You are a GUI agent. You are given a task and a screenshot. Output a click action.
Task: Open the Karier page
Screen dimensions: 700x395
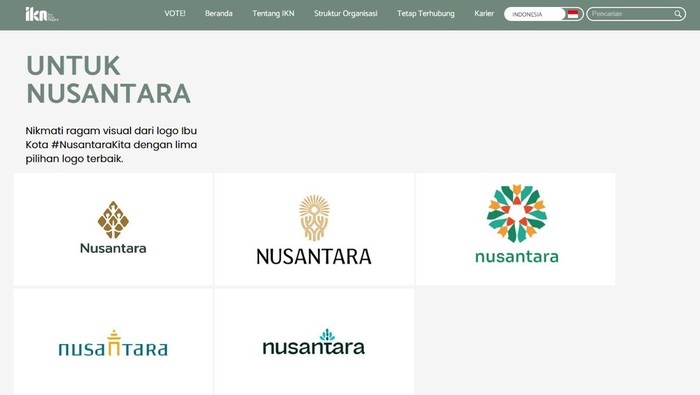(484, 13)
